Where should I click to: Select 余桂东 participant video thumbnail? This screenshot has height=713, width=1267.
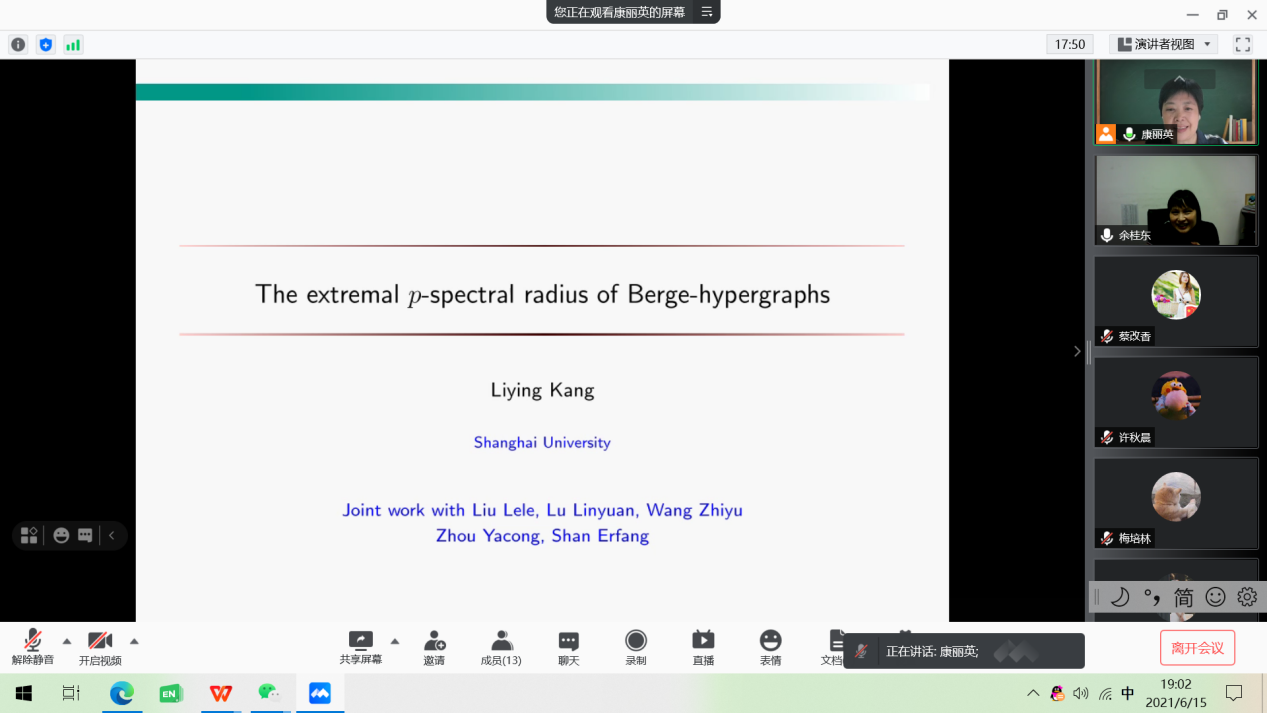pos(1175,200)
